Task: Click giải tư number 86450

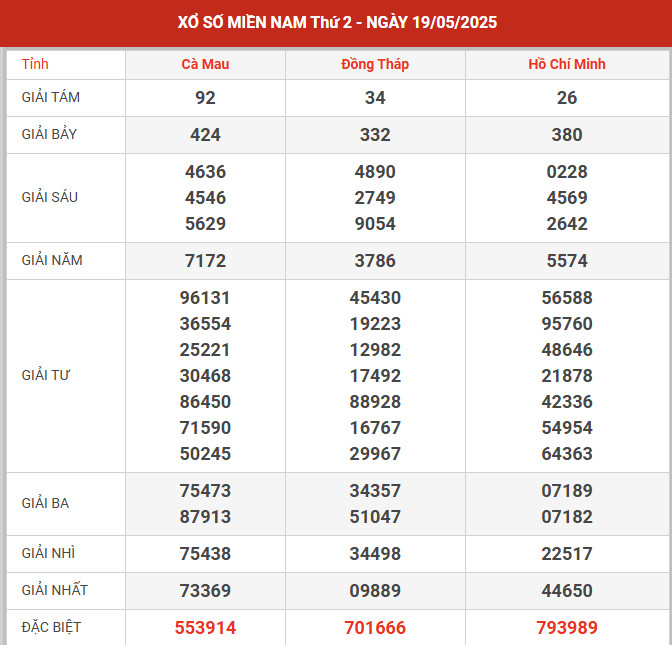Action: click(x=205, y=402)
